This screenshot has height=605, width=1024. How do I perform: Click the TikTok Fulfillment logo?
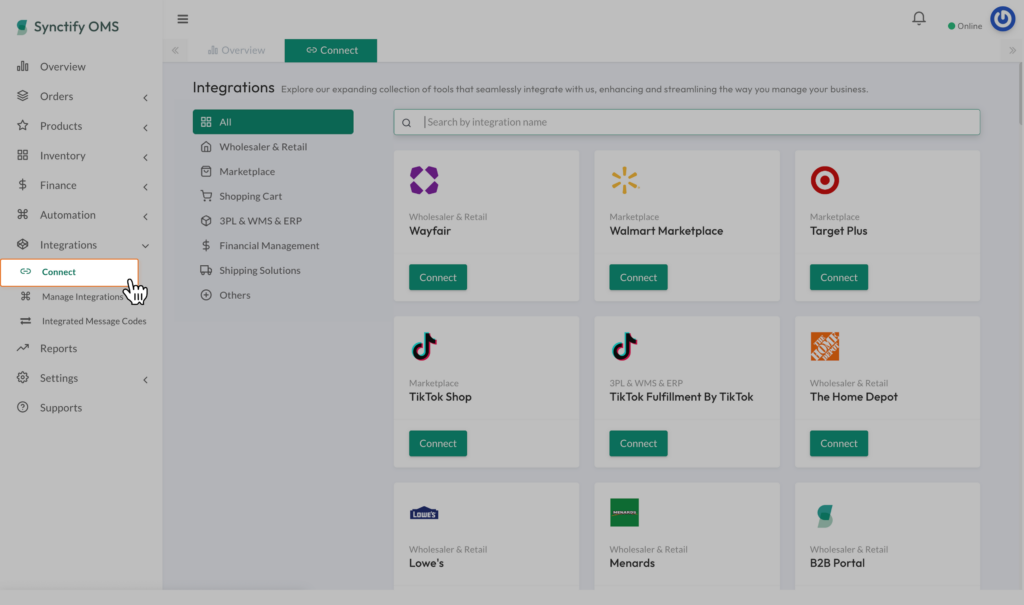pos(624,346)
